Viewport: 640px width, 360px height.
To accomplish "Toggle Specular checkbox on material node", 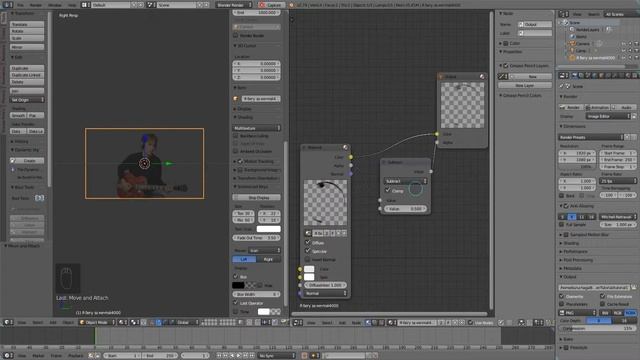I will click(x=307, y=251).
